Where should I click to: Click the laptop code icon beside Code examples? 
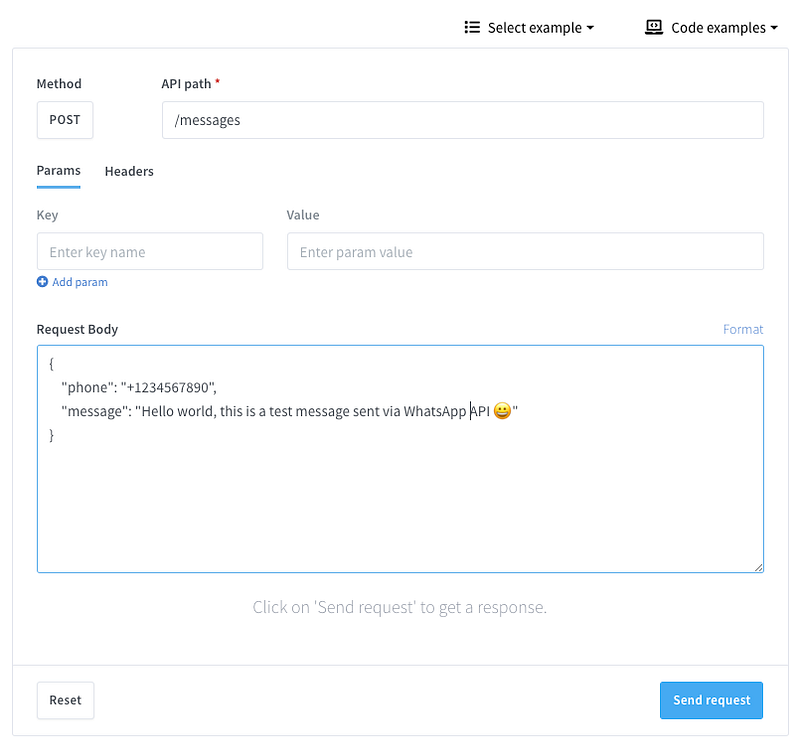[654, 28]
